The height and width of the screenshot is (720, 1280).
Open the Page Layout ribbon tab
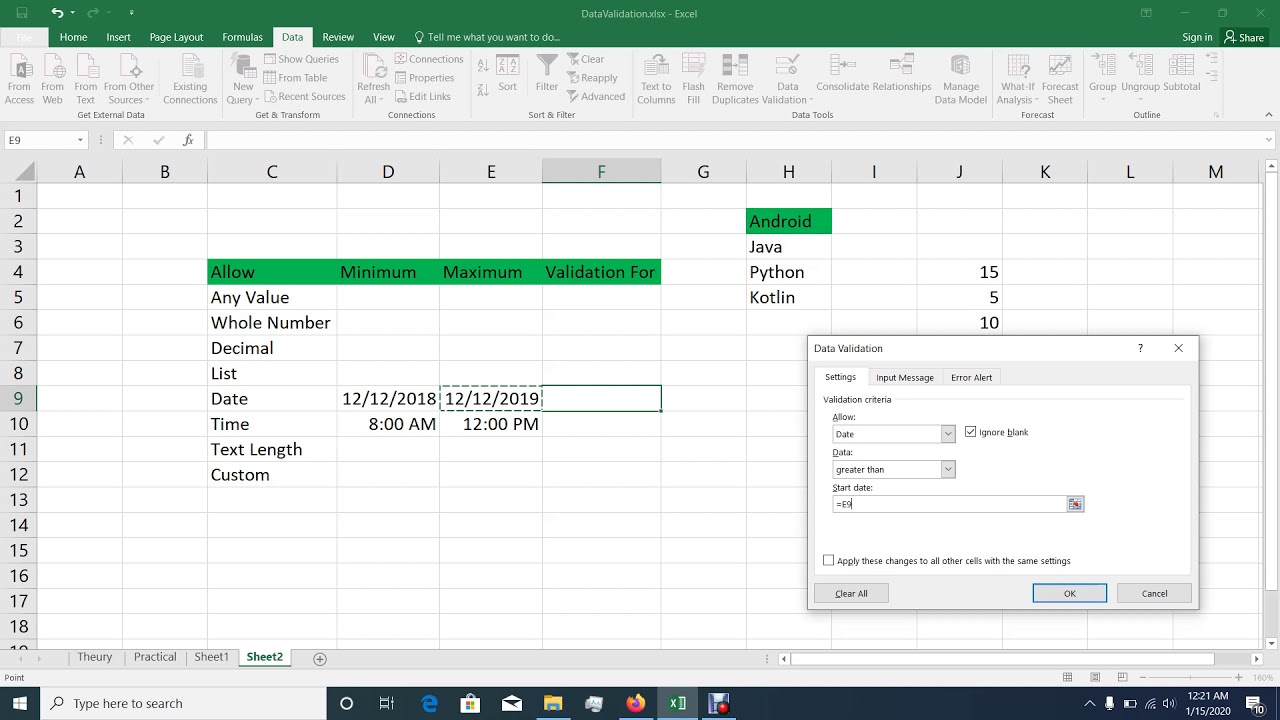pos(176,37)
